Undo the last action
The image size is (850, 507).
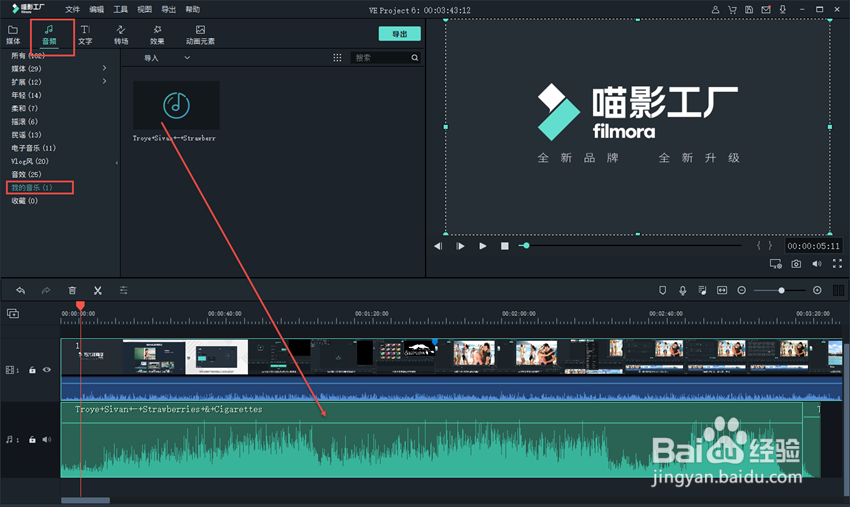pyautogui.click(x=21, y=291)
